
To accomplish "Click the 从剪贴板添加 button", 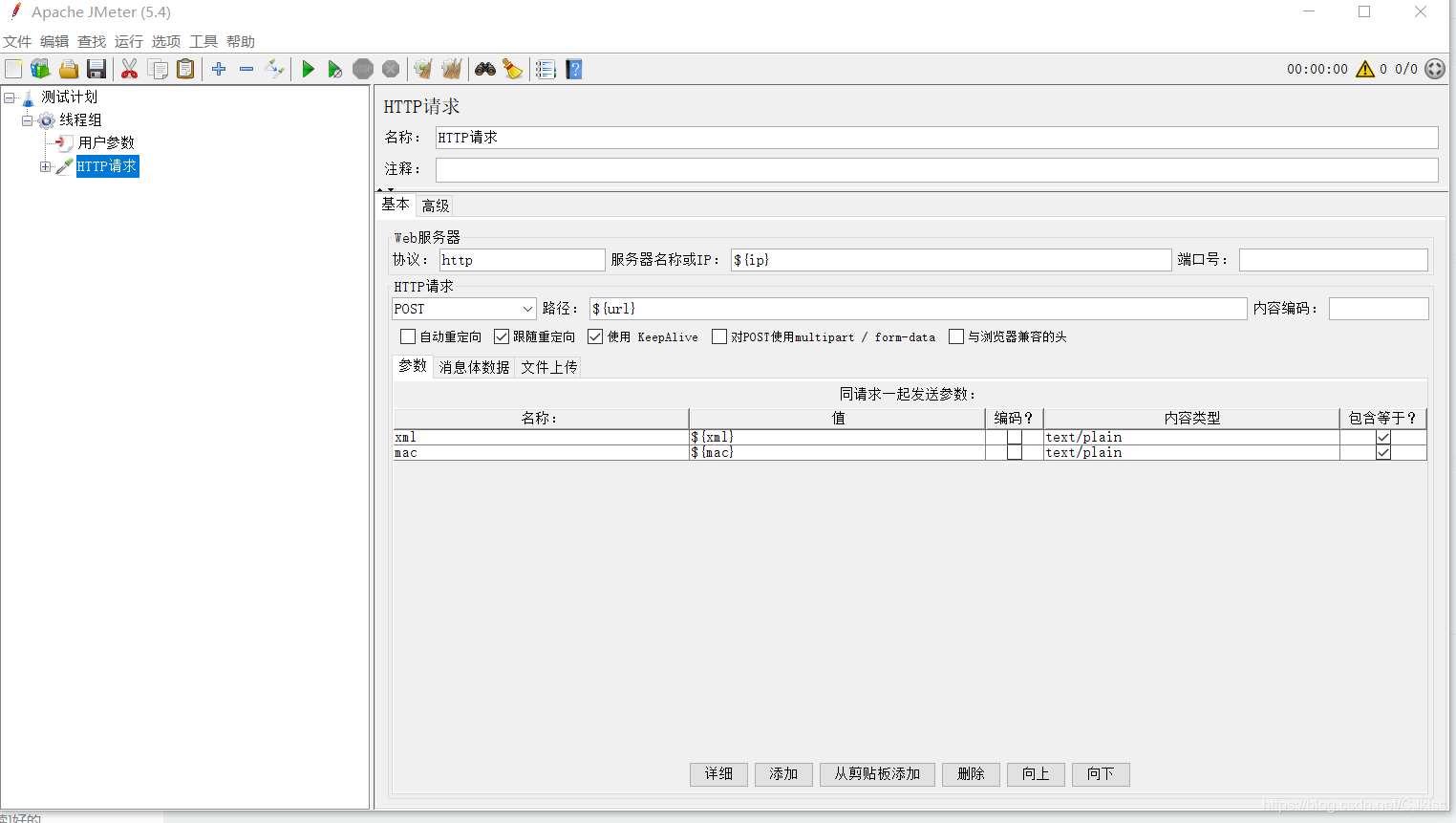I will pos(877,774).
